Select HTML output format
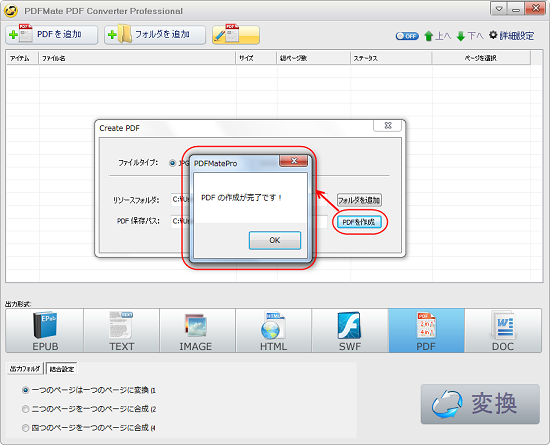 pos(274,331)
